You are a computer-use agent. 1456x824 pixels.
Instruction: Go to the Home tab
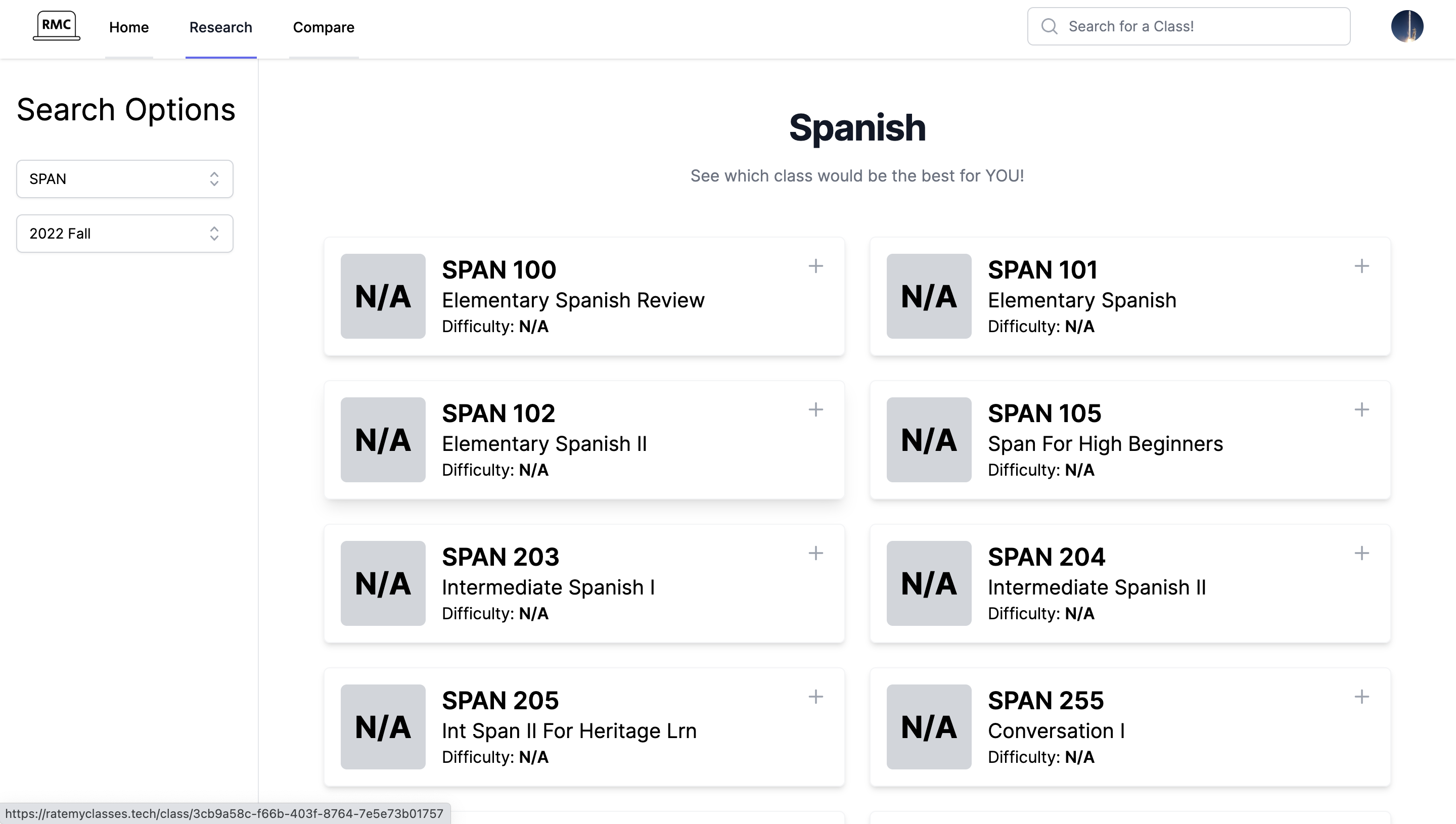coord(128,27)
